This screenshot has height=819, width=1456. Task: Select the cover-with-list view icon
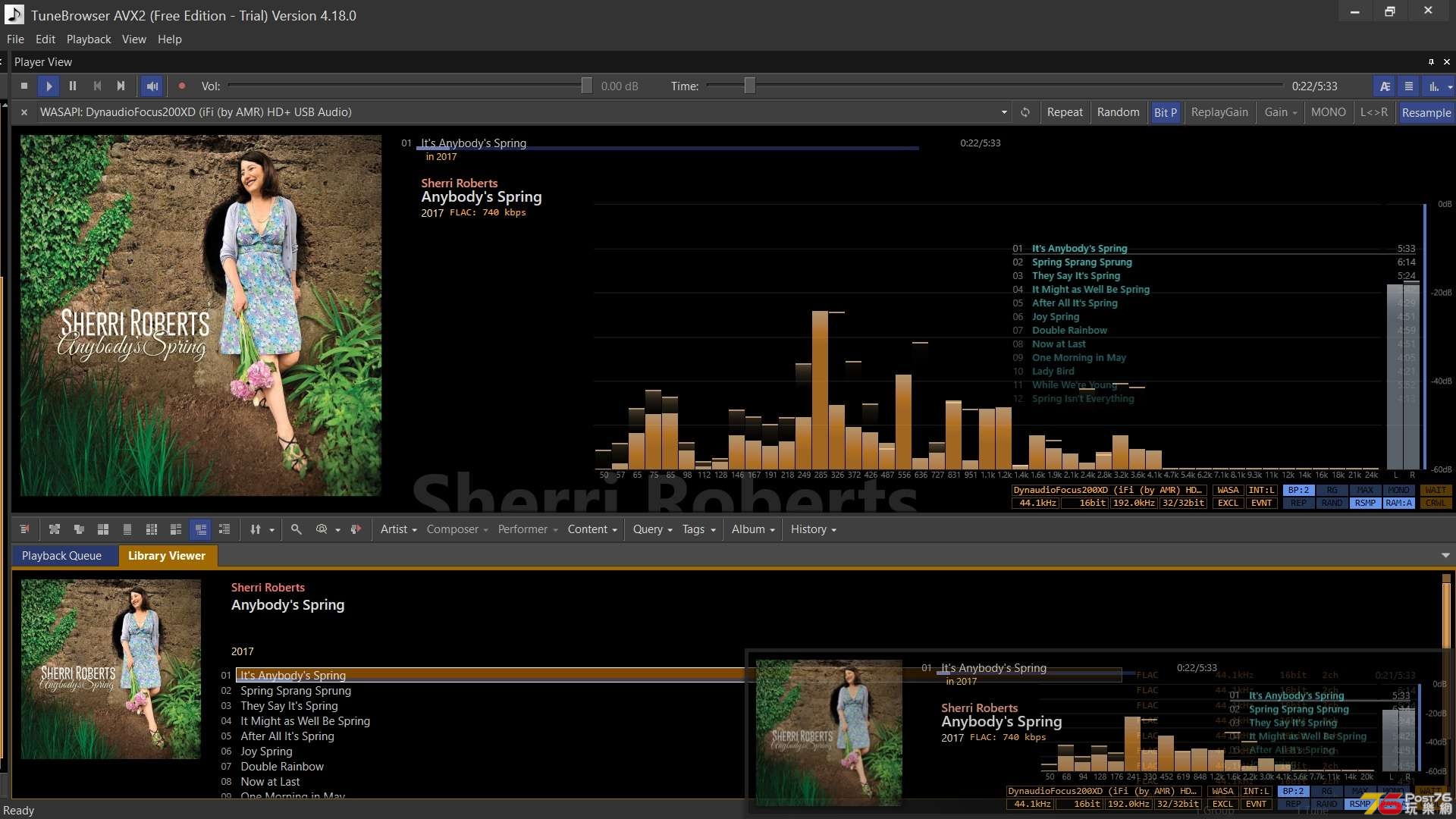176,529
